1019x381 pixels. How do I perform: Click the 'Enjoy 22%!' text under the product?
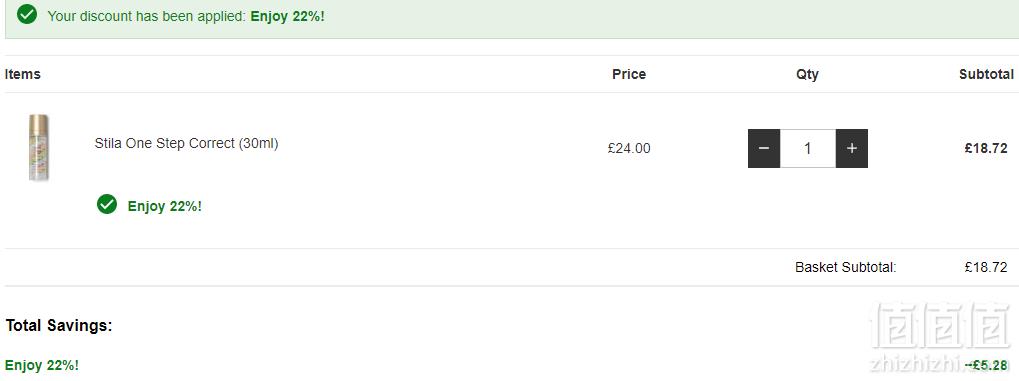165,207
